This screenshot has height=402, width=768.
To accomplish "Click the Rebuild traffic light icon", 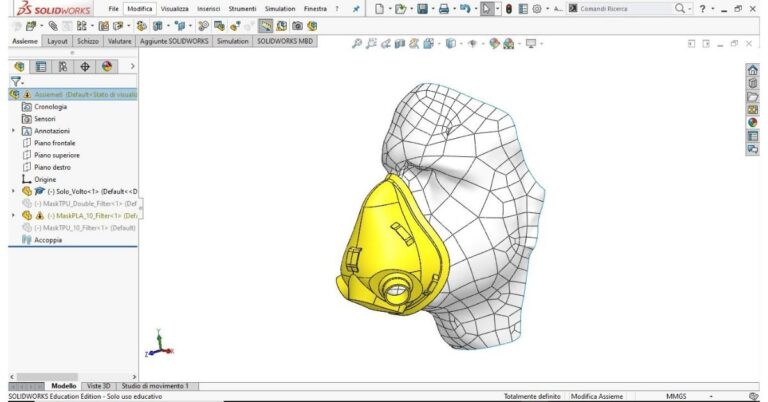I will [x=509, y=8].
